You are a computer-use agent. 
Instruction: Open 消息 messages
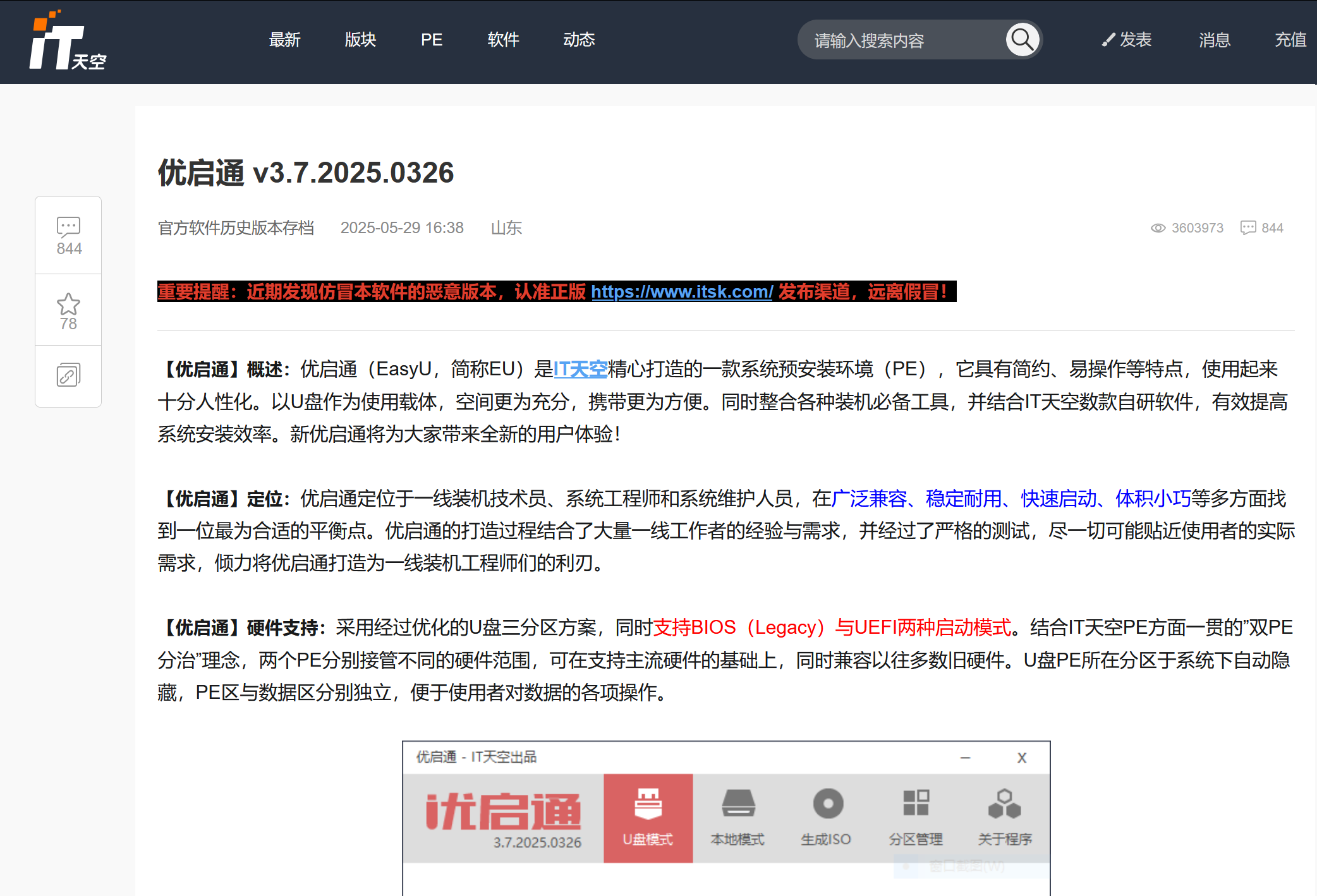(x=1215, y=40)
